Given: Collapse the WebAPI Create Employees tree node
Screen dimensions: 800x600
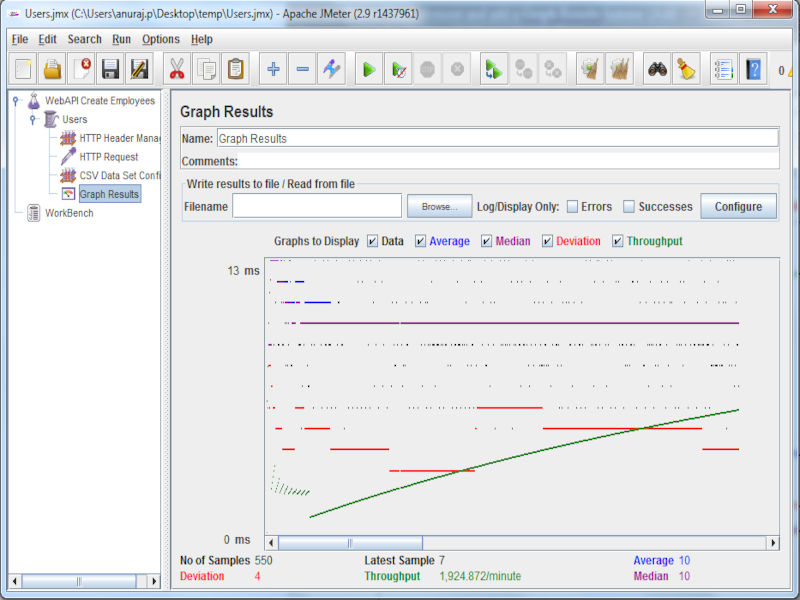Looking at the screenshot, I should point(16,101).
